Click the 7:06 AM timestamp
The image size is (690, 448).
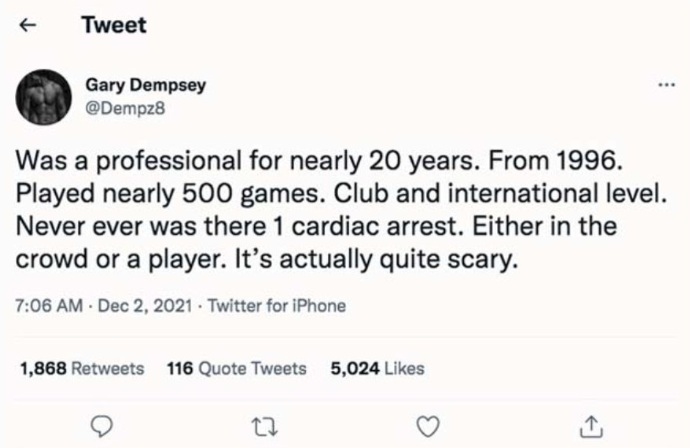pyautogui.click(x=47, y=306)
